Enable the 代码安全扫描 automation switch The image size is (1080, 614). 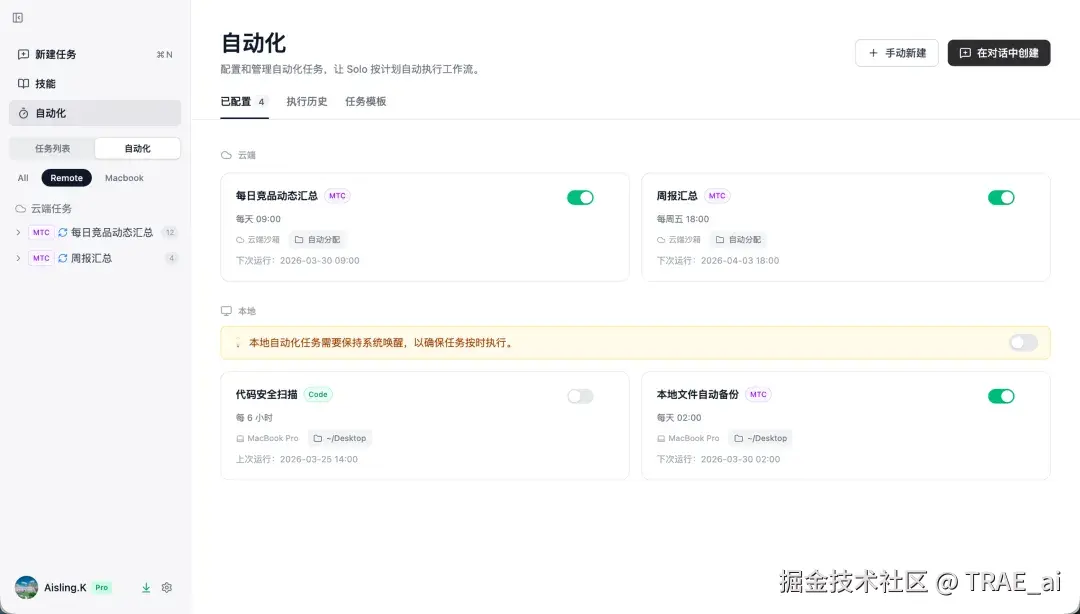click(x=580, y=396)
